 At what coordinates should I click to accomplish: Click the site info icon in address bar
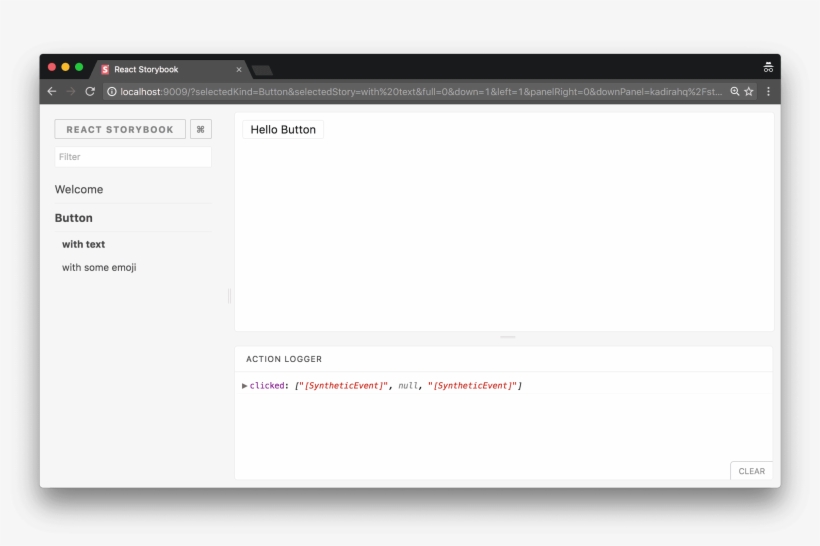pyautogui.click(x=111, y=92)
